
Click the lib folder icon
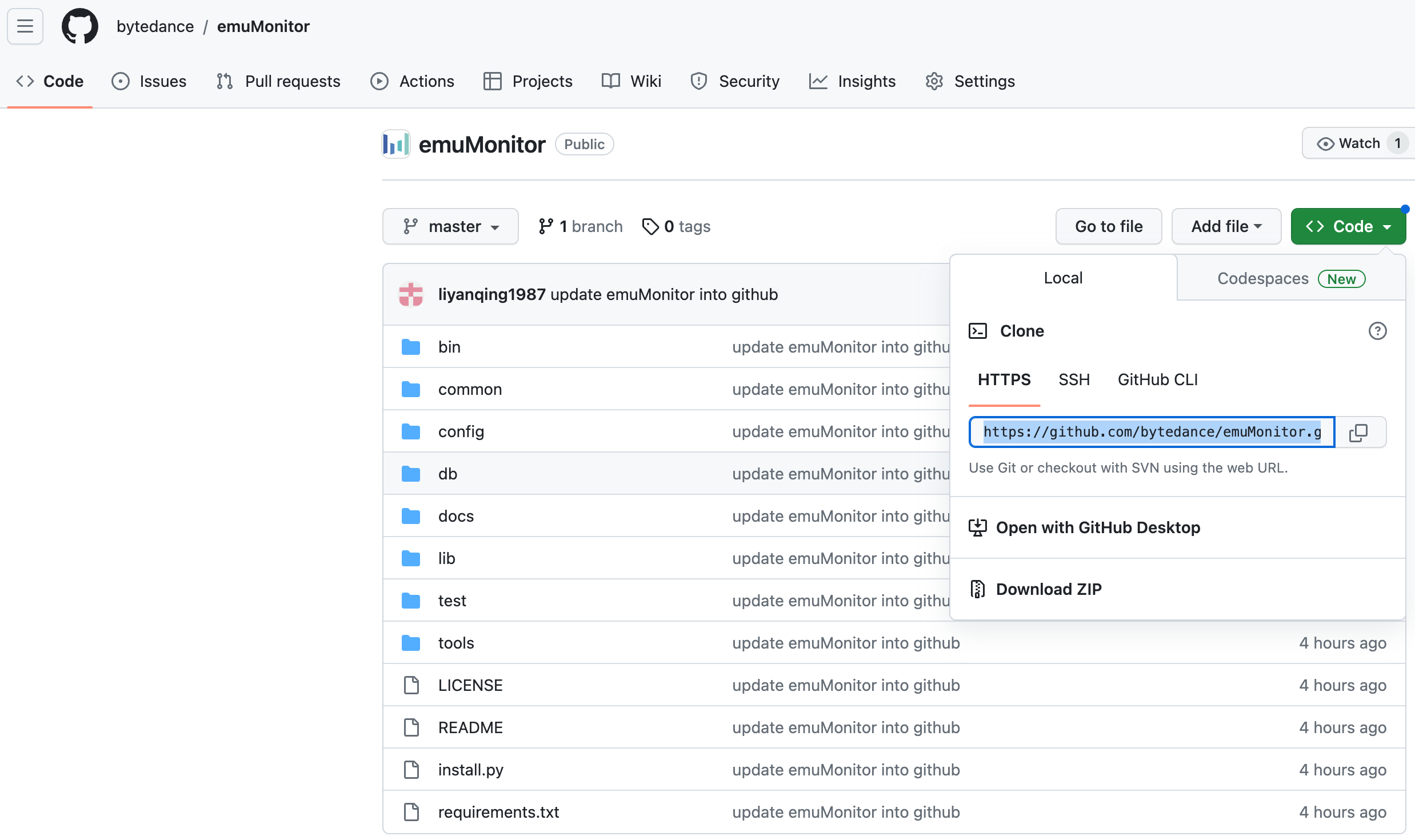point(411,558)
